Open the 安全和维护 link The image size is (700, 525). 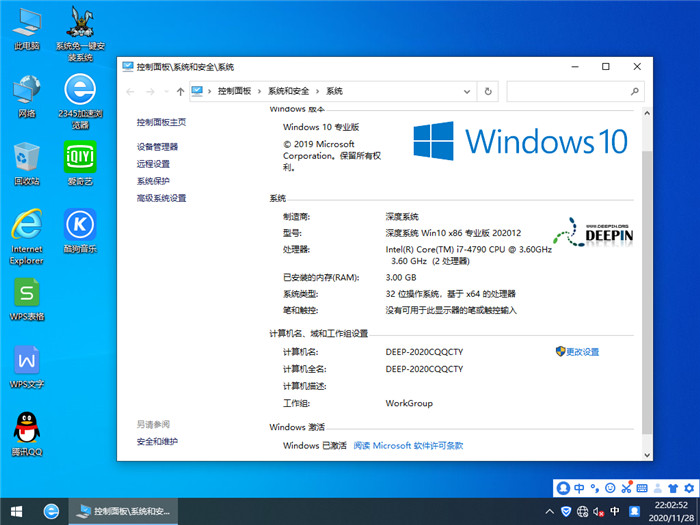pyautogui.click(x=157, y=442)
